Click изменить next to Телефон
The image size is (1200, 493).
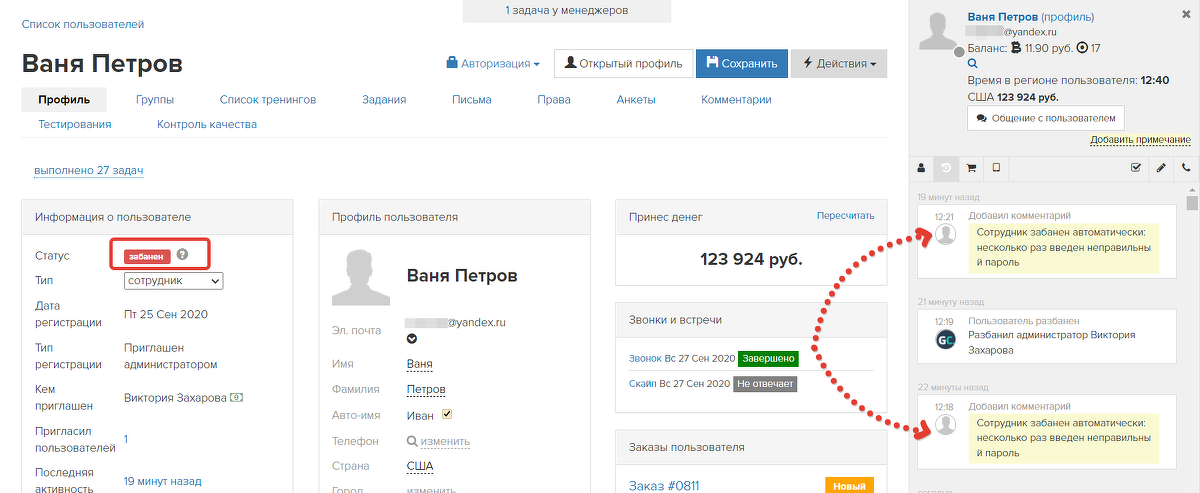tap(445, 441)
